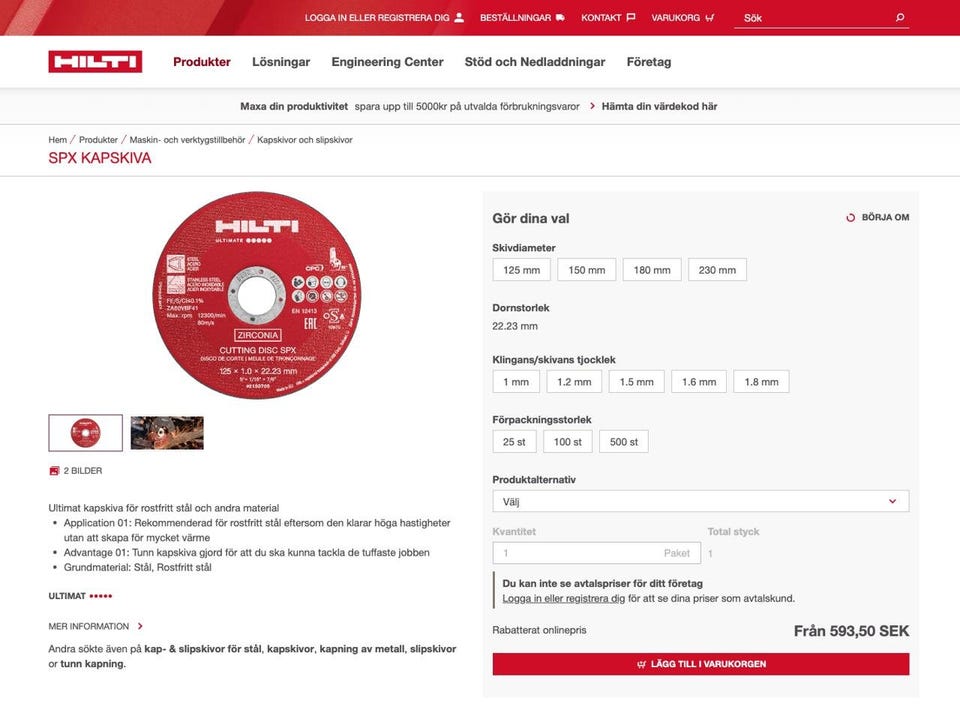Select 150 mm disc diameter

tap(587, 270)
